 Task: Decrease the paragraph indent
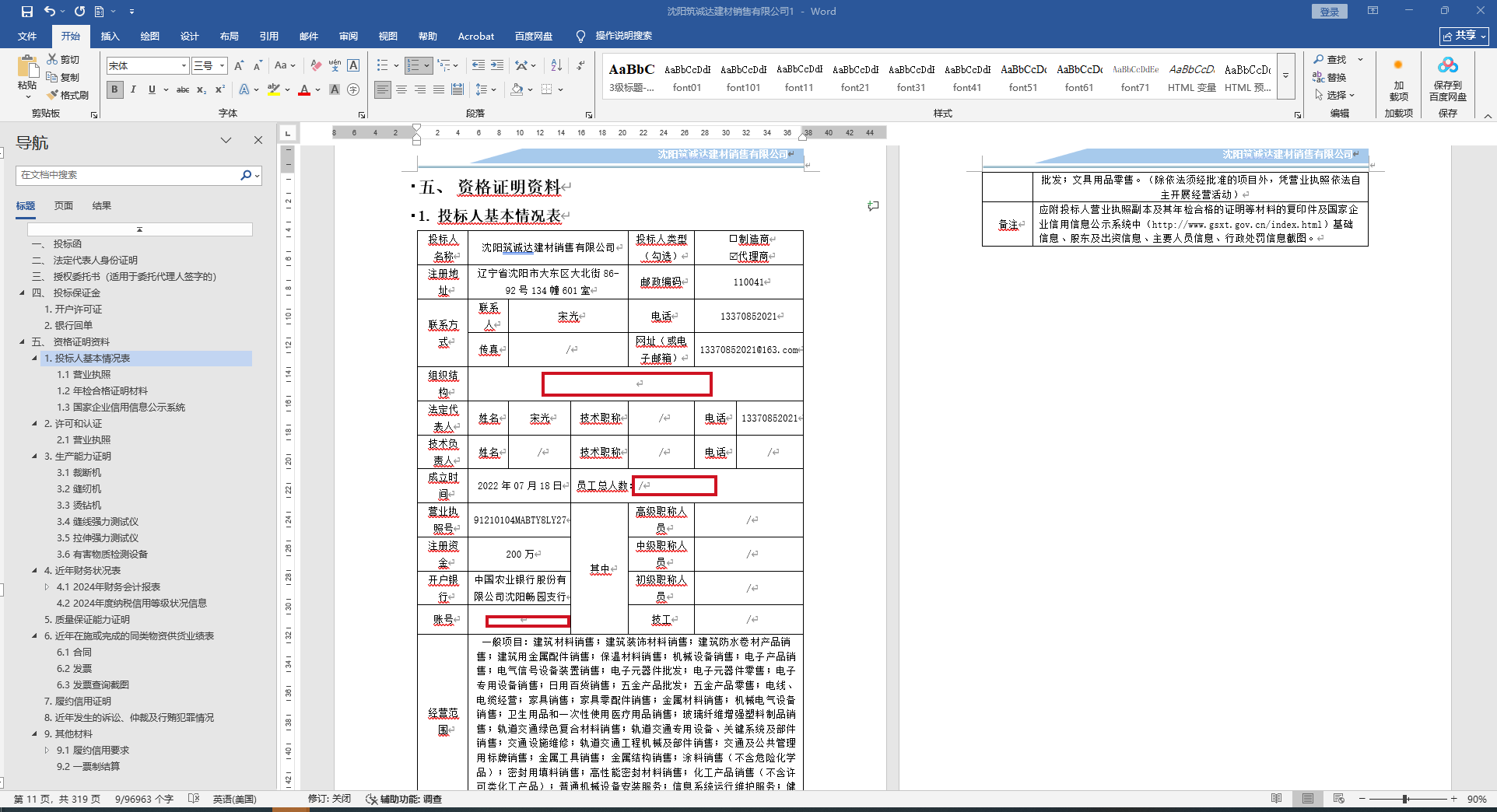pos(479,65)
